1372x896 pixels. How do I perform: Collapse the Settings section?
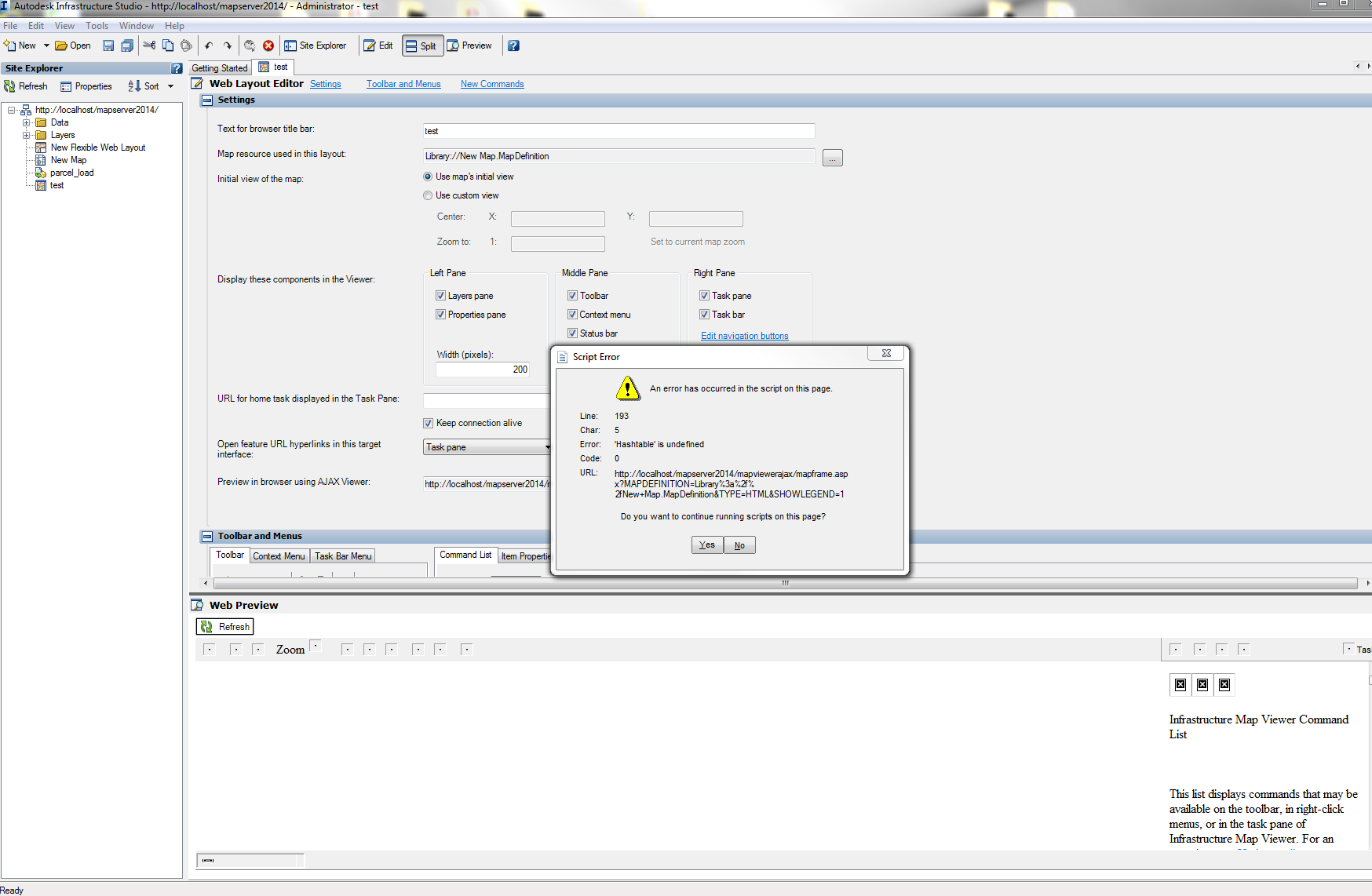click(207, 100)
